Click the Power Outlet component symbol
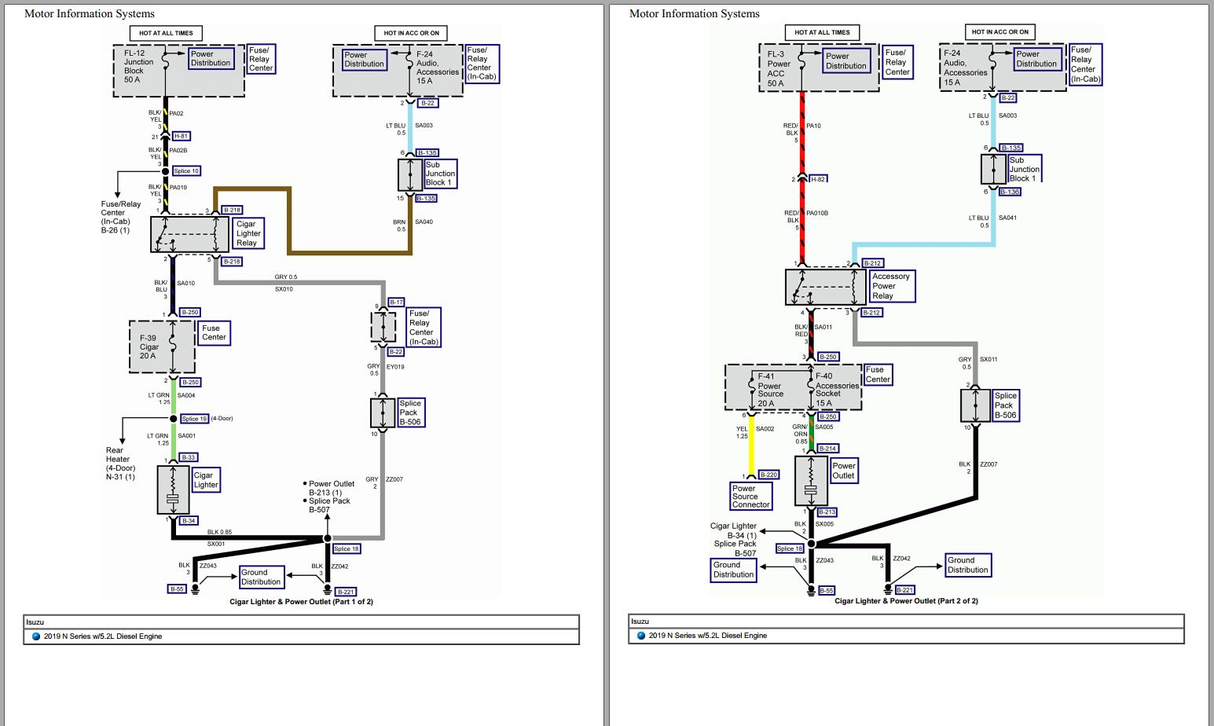1214x726 pixels. pos(811,481)
